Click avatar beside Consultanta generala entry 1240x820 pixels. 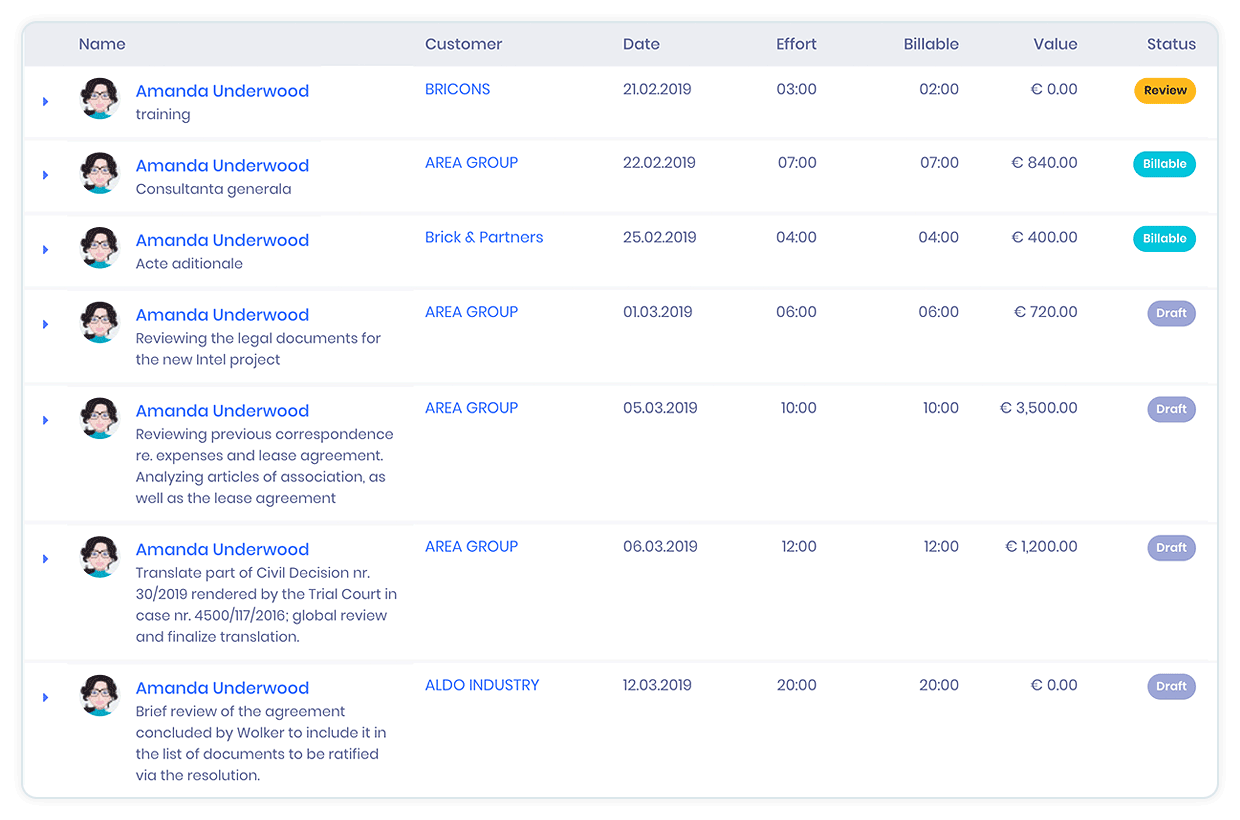pyautogui.click(x=100, y=173)
